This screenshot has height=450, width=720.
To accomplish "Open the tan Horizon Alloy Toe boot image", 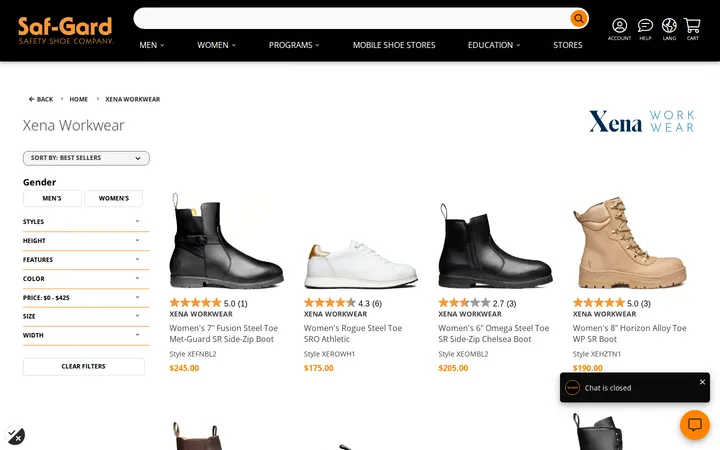I will 630,242.
